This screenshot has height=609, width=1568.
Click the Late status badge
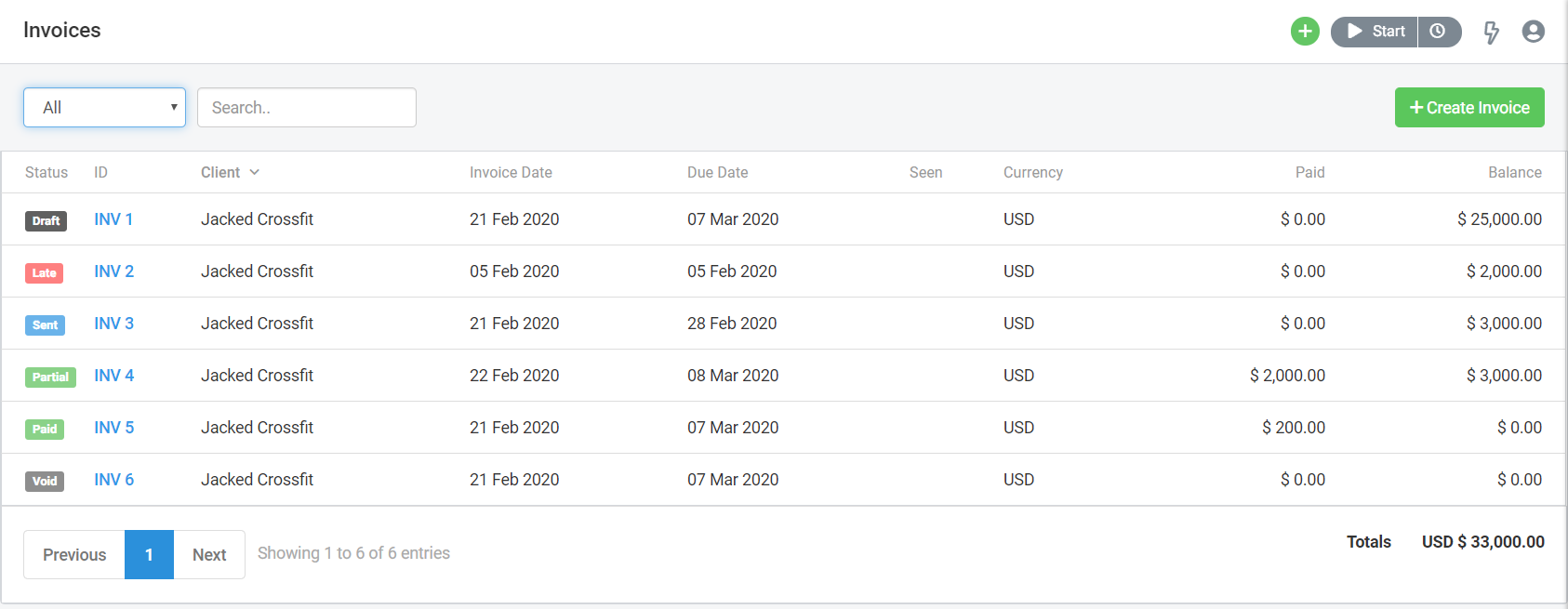44,273
